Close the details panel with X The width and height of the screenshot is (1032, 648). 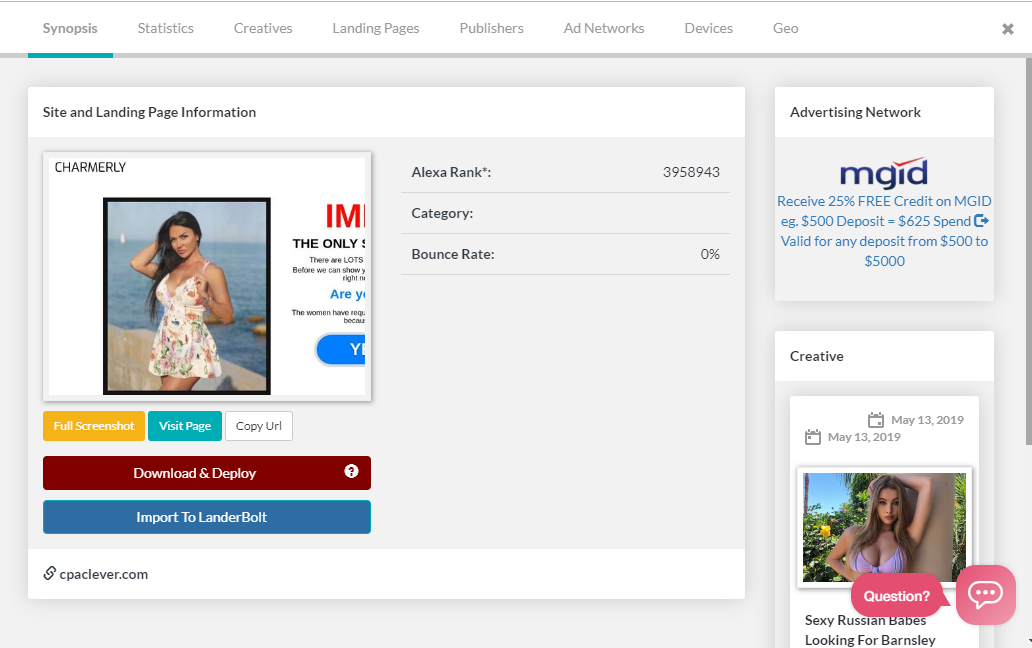(x=1008, y=29)
